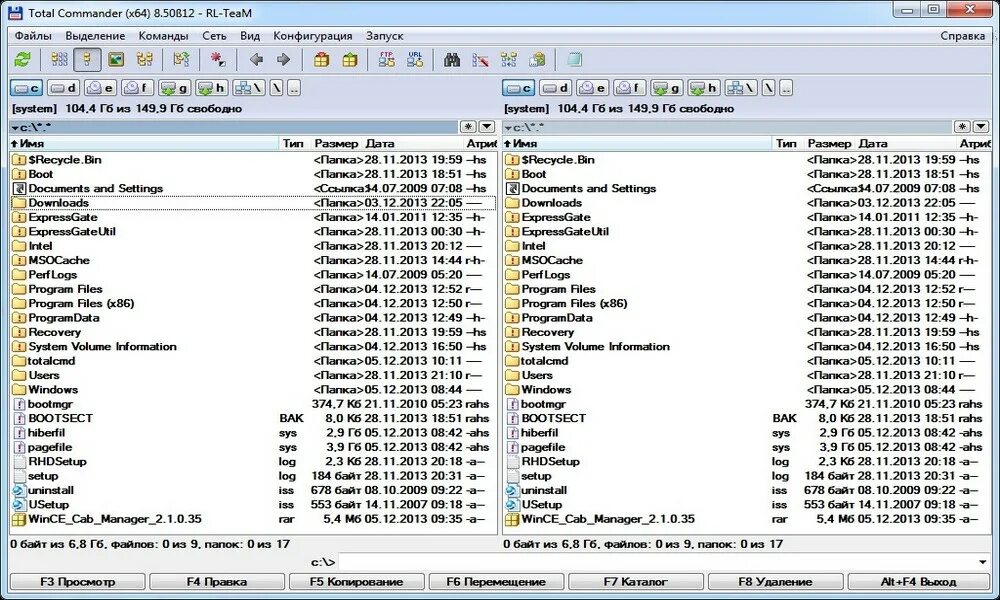Click the F4 Правка button
The height and width of the screenshot is (600, 1000).
pos(217,582)
